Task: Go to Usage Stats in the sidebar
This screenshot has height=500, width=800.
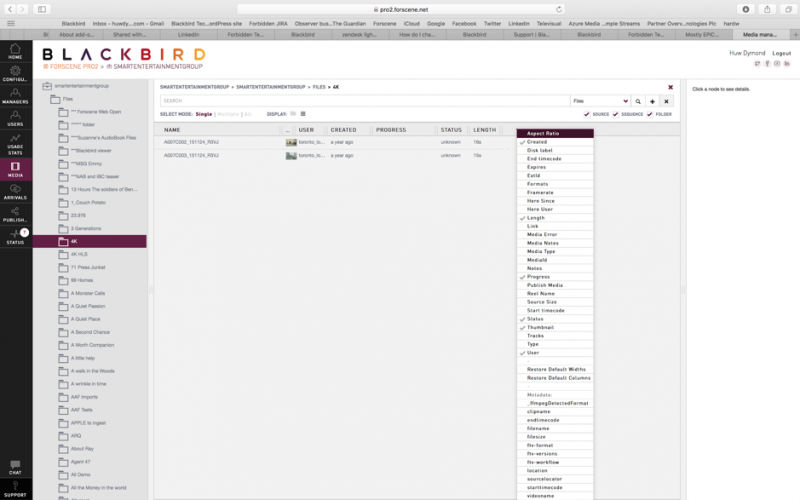Action: tap(15, 144)
